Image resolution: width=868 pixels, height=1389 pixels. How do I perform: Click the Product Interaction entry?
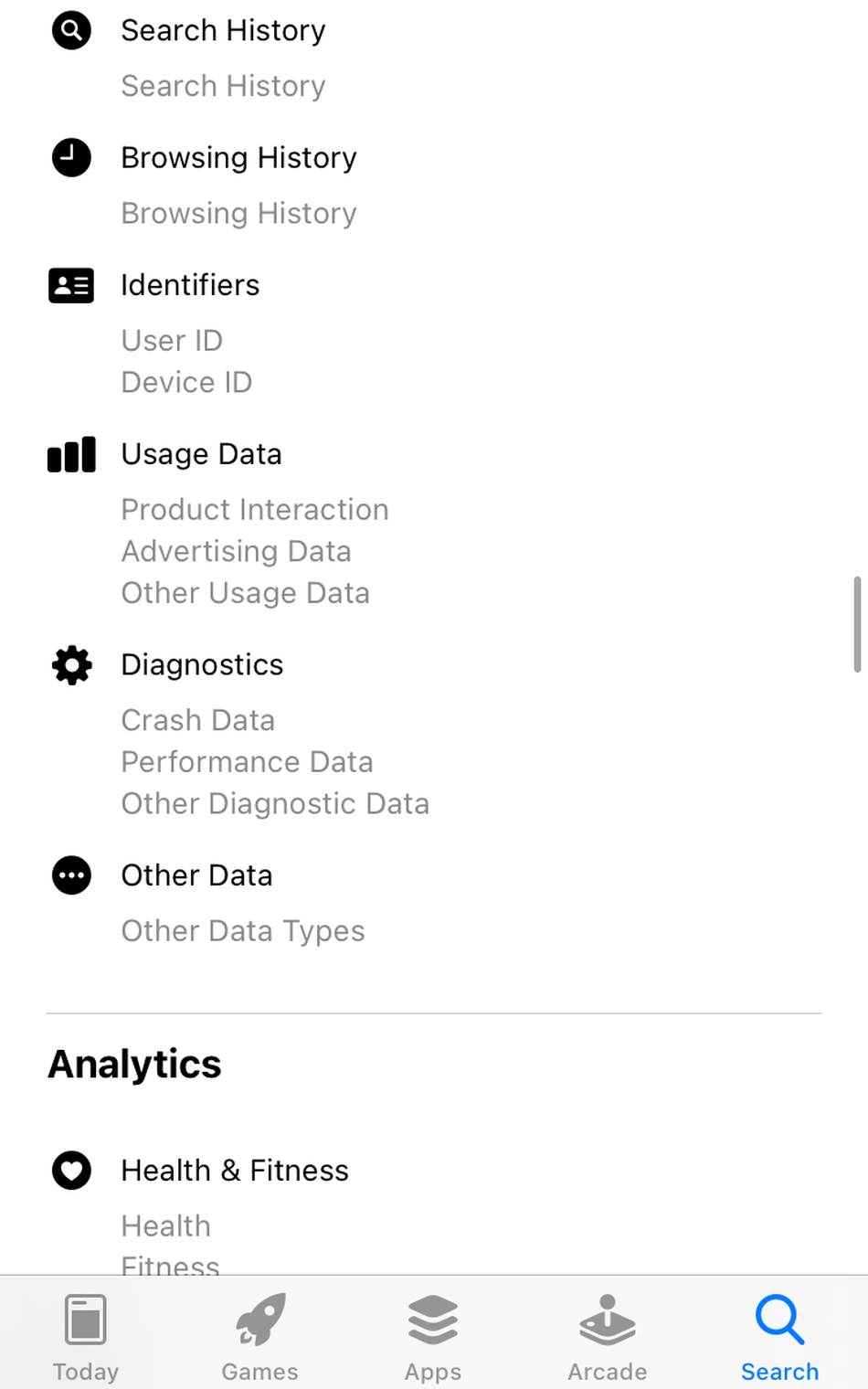click(x=255, y=510)
